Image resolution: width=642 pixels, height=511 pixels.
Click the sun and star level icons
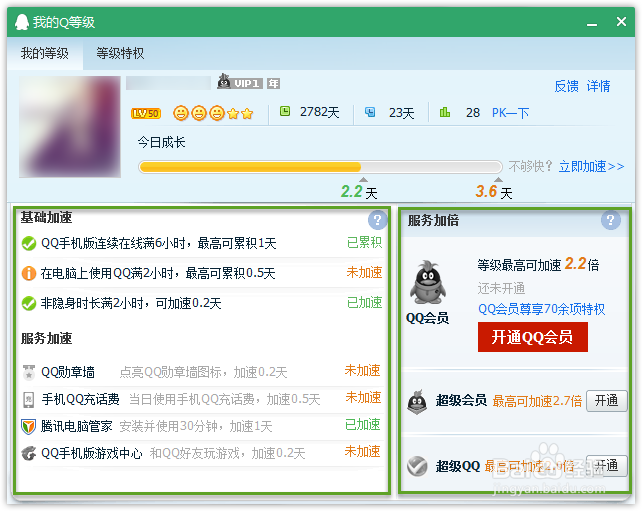pos(213,113)
